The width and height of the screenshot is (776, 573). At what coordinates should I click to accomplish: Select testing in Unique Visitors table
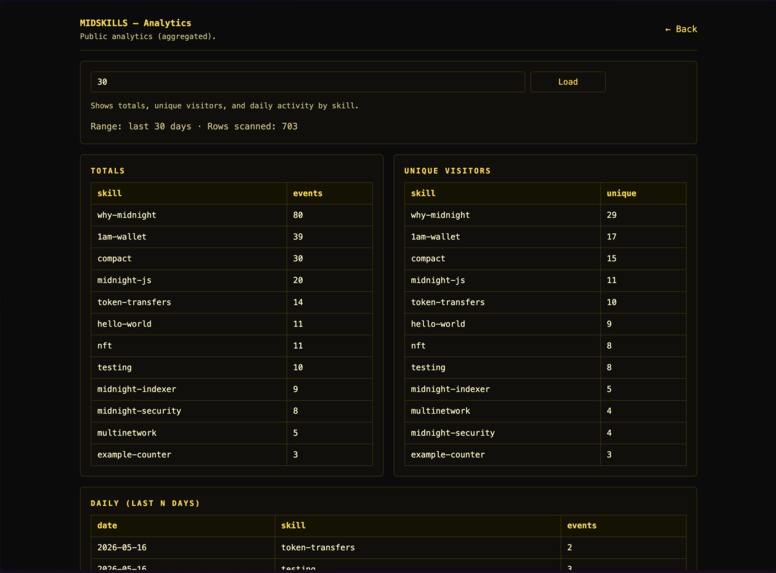click(428, 368)
